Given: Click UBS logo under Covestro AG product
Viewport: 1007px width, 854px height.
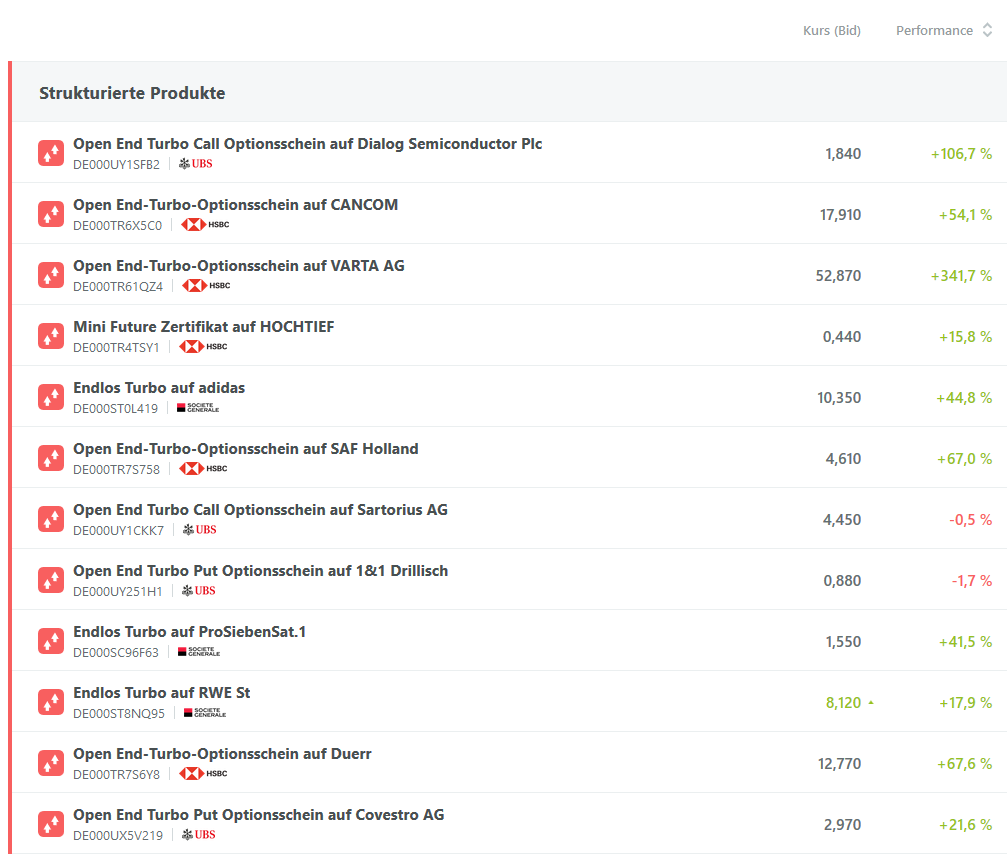Looking at the screenshot, I should click(x=198, y=835).
